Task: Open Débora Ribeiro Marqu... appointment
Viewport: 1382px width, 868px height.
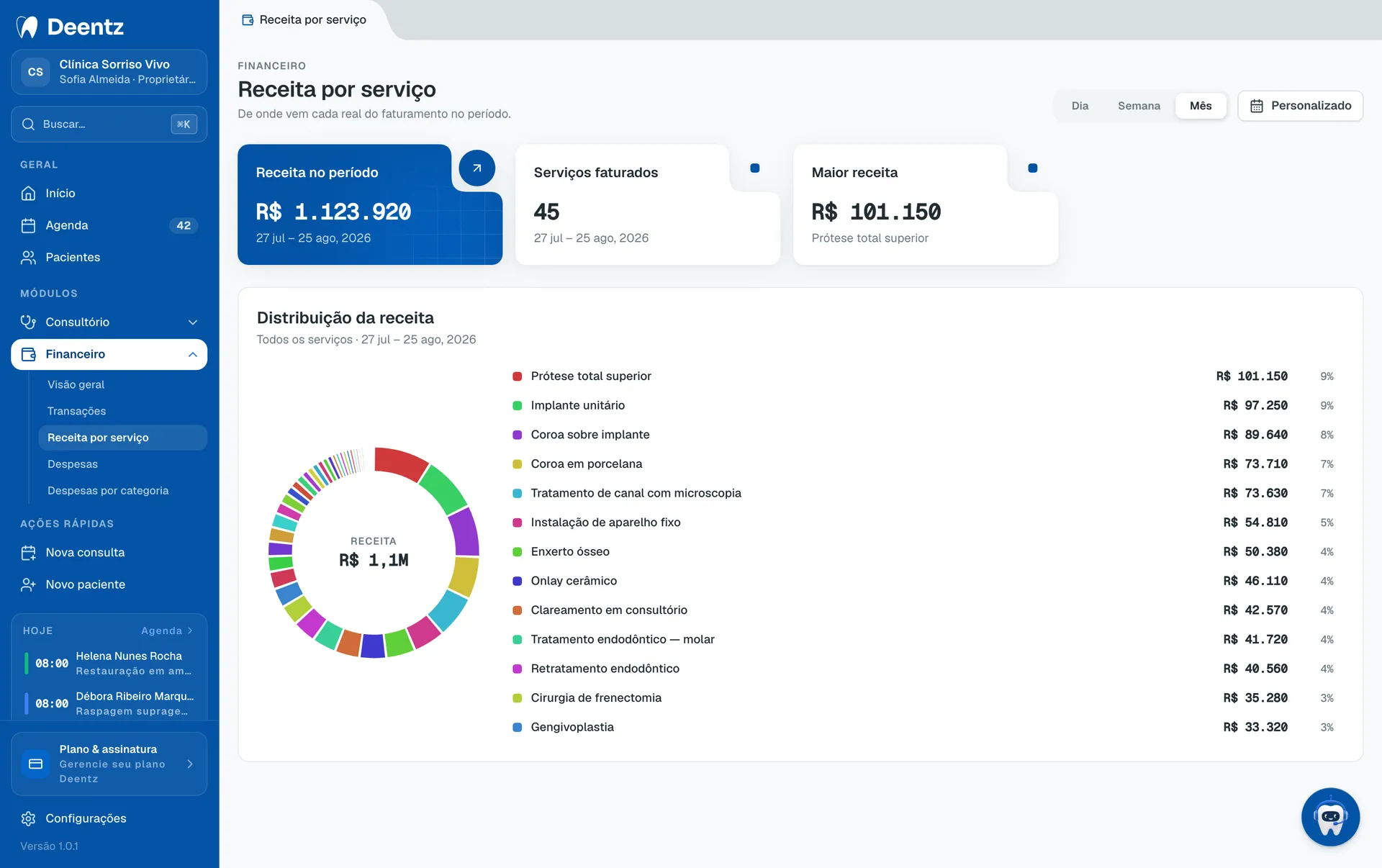Action: [x=109, y=703]
